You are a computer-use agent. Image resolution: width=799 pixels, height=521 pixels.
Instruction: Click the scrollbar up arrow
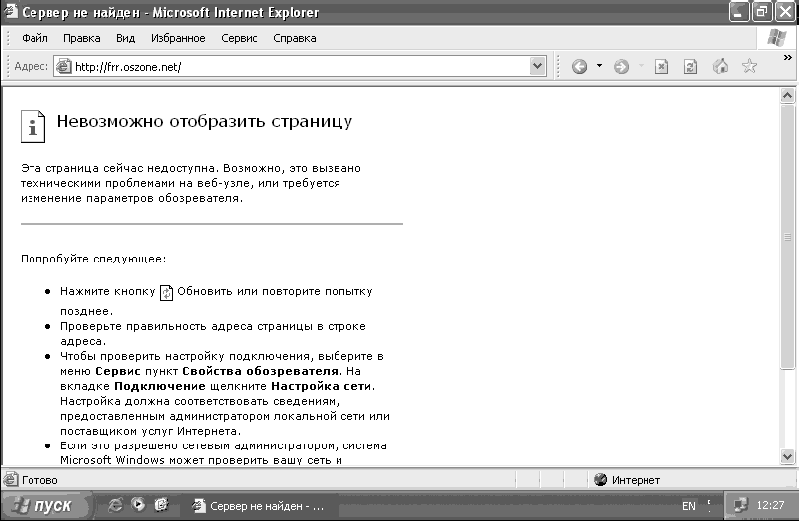point(787,95)
